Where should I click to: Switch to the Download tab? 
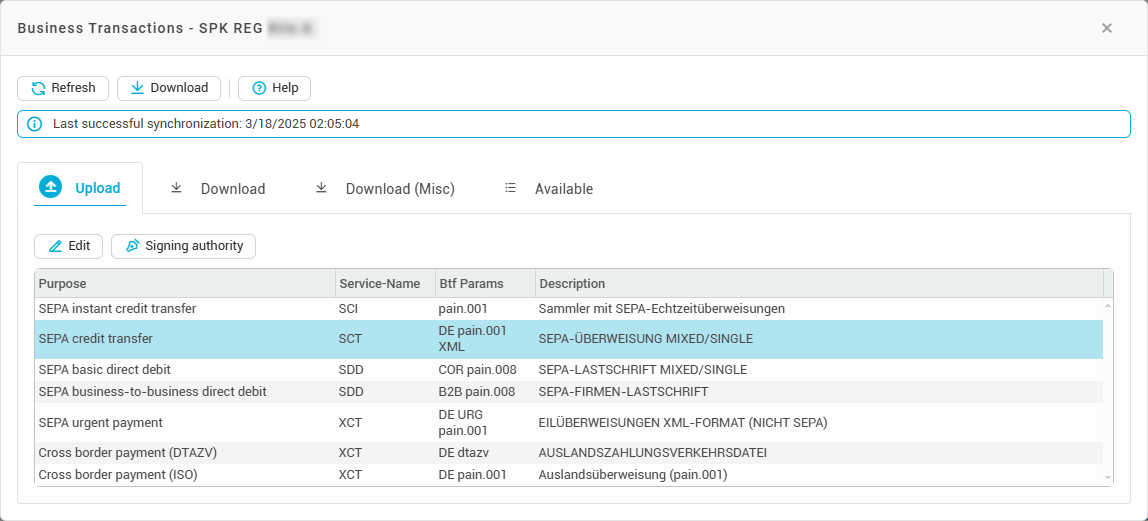coord(217,189)
